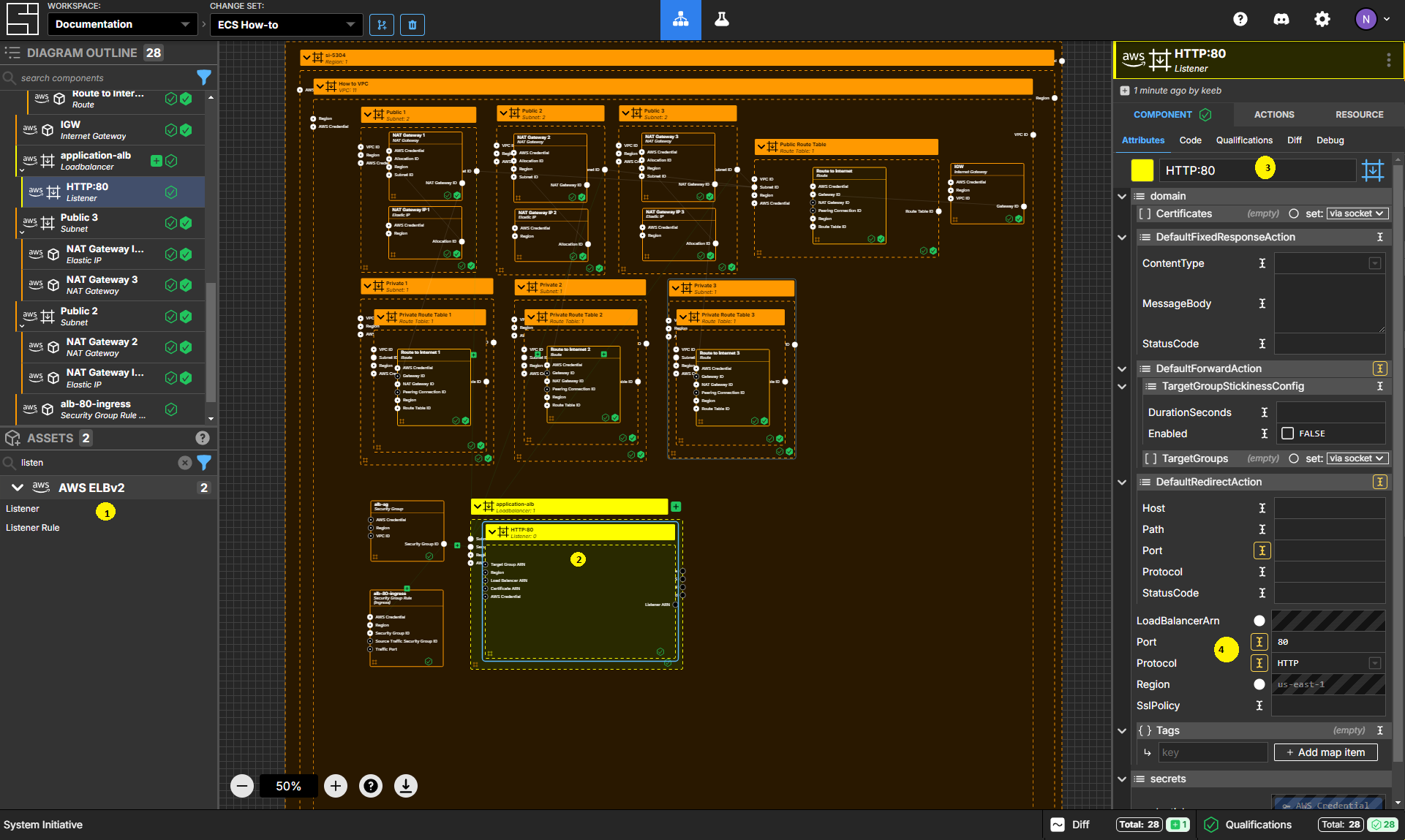Click the download/export diagram icon
The width and height of the screenshot is (1405, 840).
[405, 785]
